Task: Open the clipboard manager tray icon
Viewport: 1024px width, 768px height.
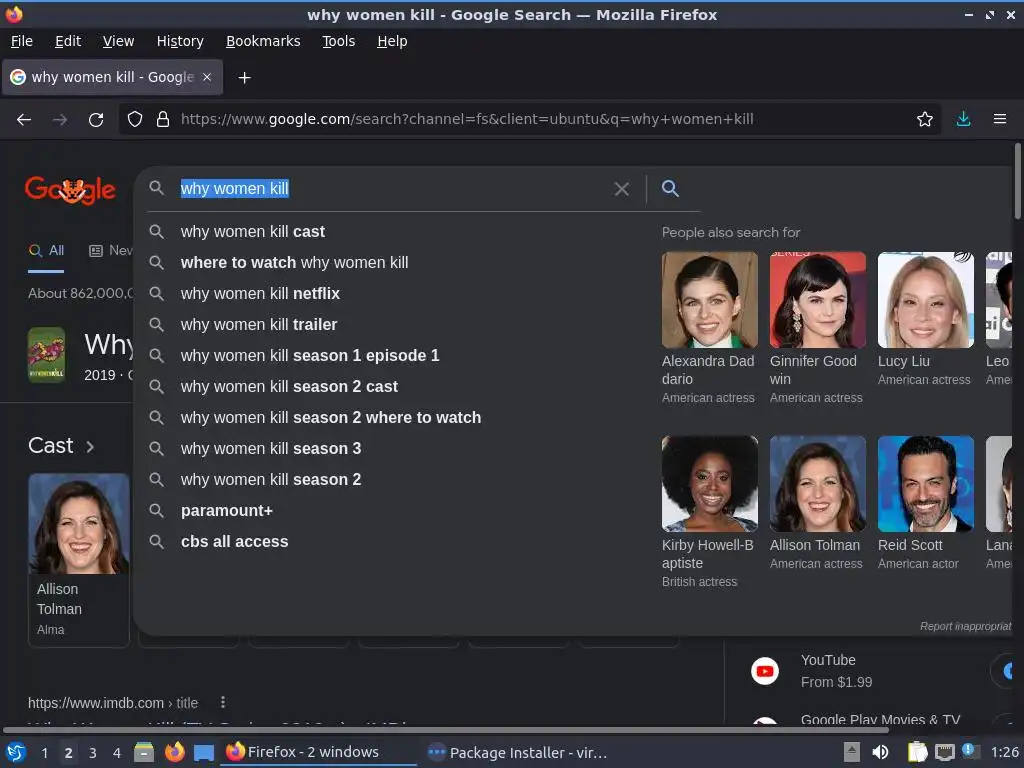Action: 918,752
